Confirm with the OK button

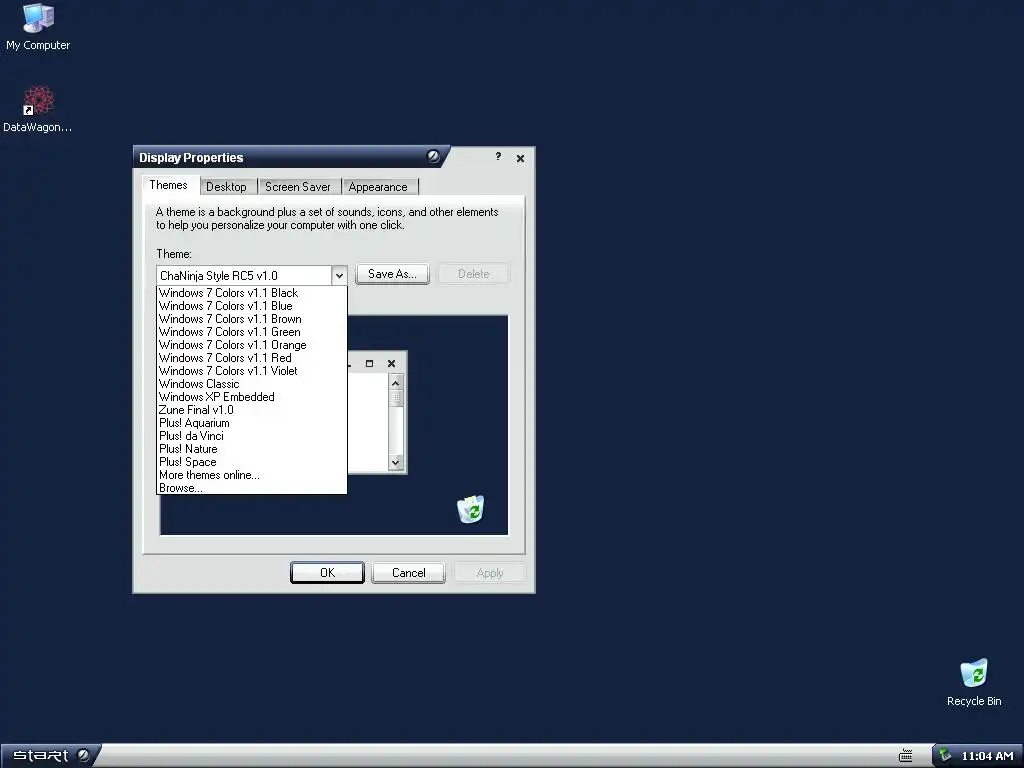point(327,573)
